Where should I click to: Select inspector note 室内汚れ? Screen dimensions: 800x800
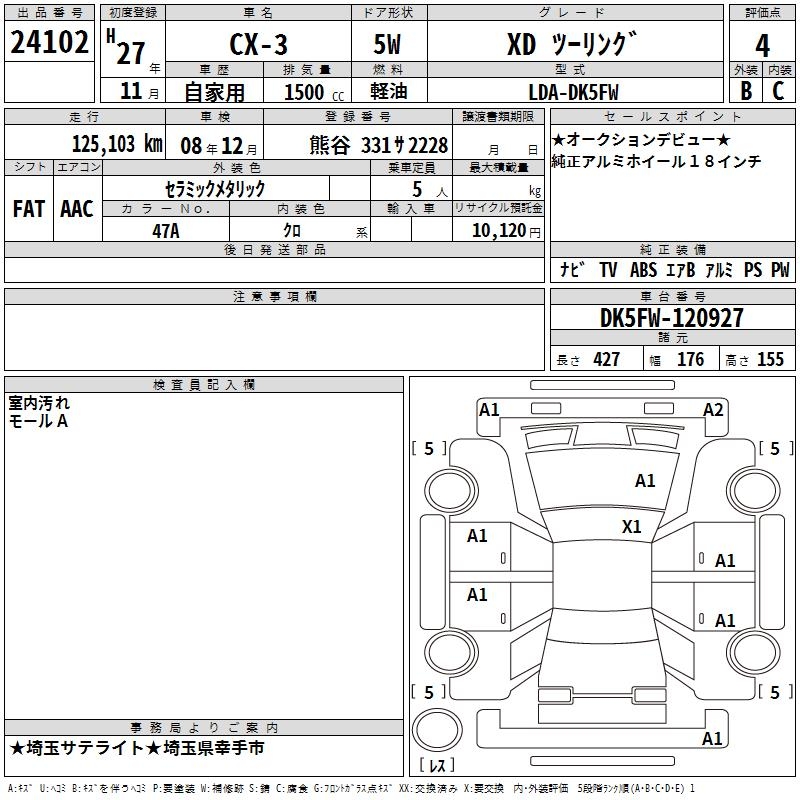(x=39, y=403)
